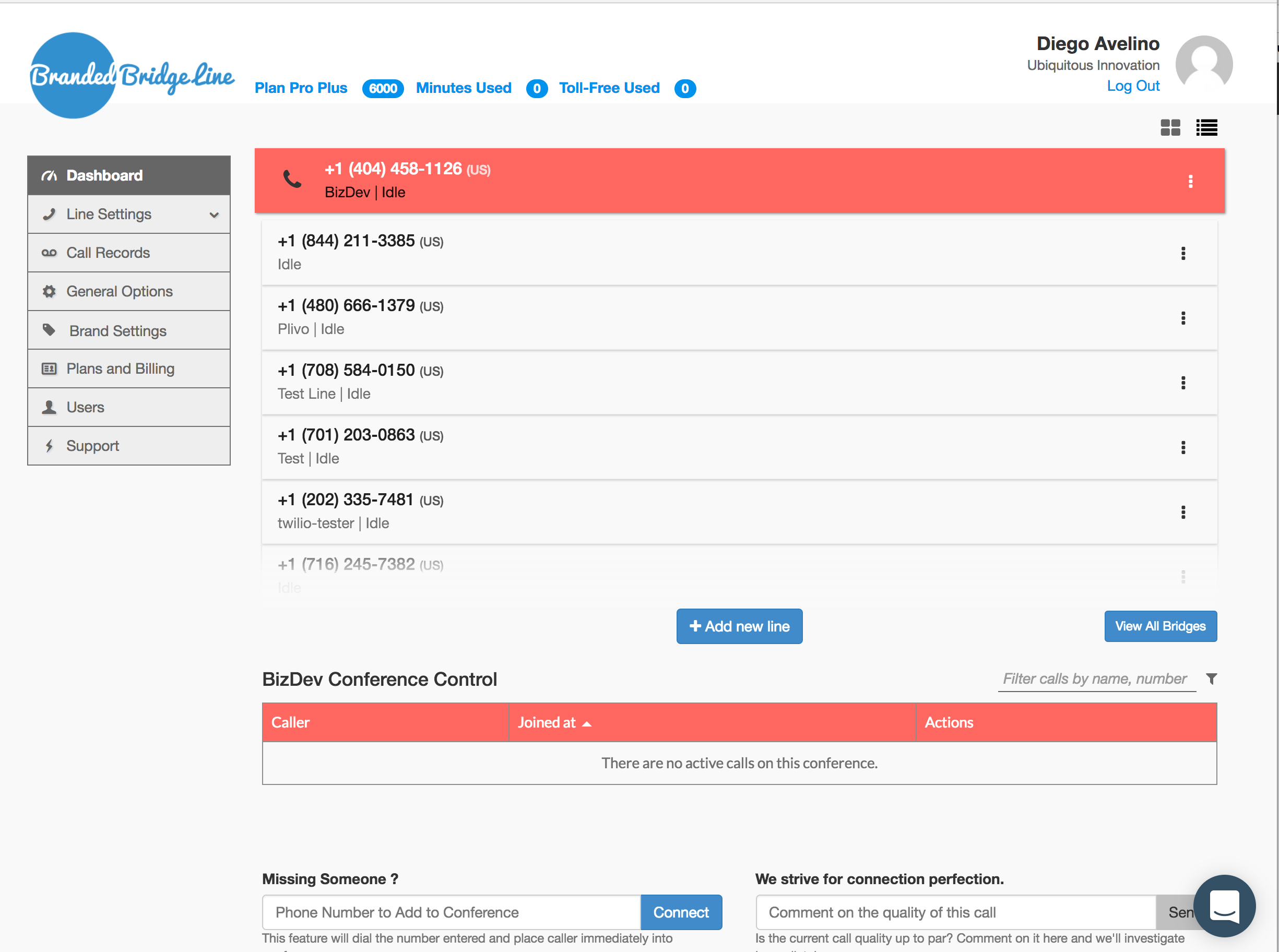Screen dimensions: 1279x952
Task: Click the phone icon on BizDev line
Action: click(x=292, y=180)
